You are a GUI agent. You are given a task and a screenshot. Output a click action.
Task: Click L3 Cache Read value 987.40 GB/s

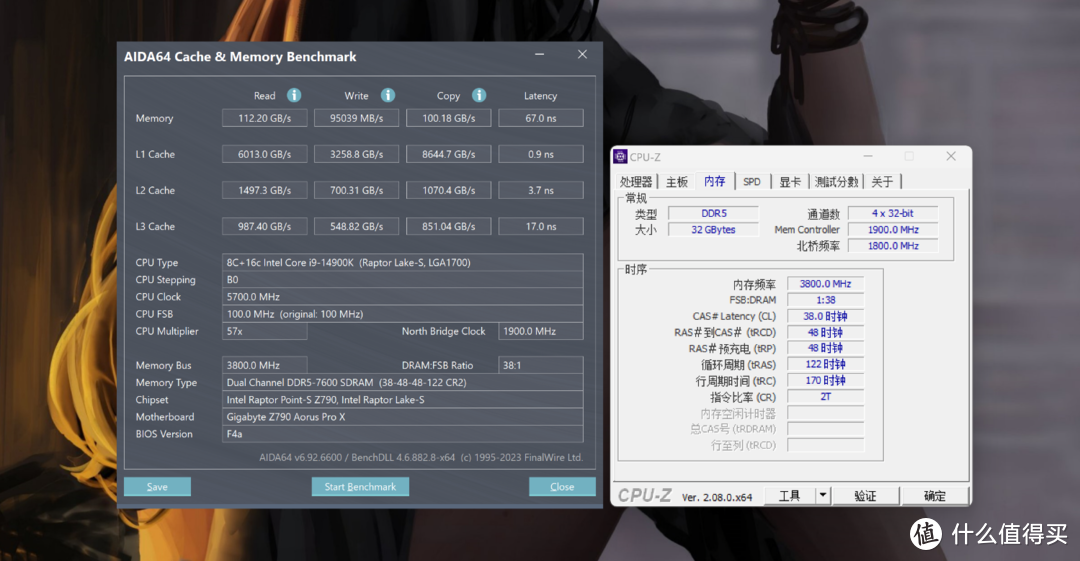click(264, 226)
